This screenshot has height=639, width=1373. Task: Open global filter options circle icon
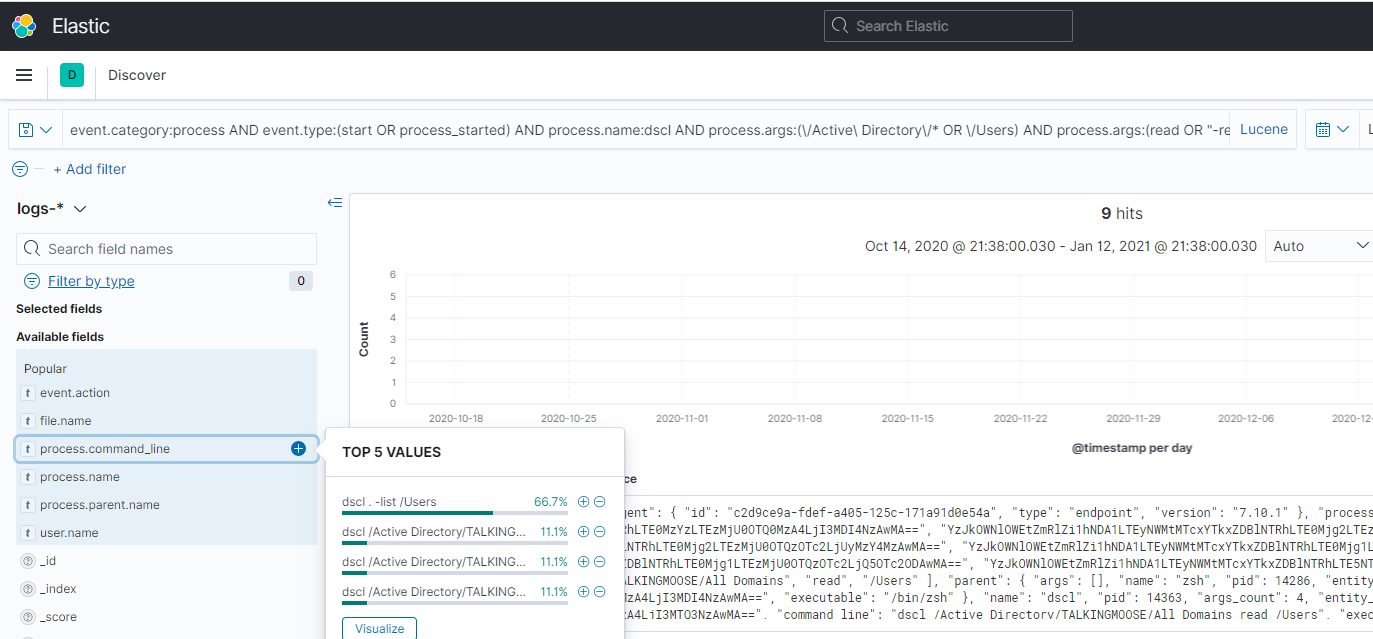[x=19, y=169]
